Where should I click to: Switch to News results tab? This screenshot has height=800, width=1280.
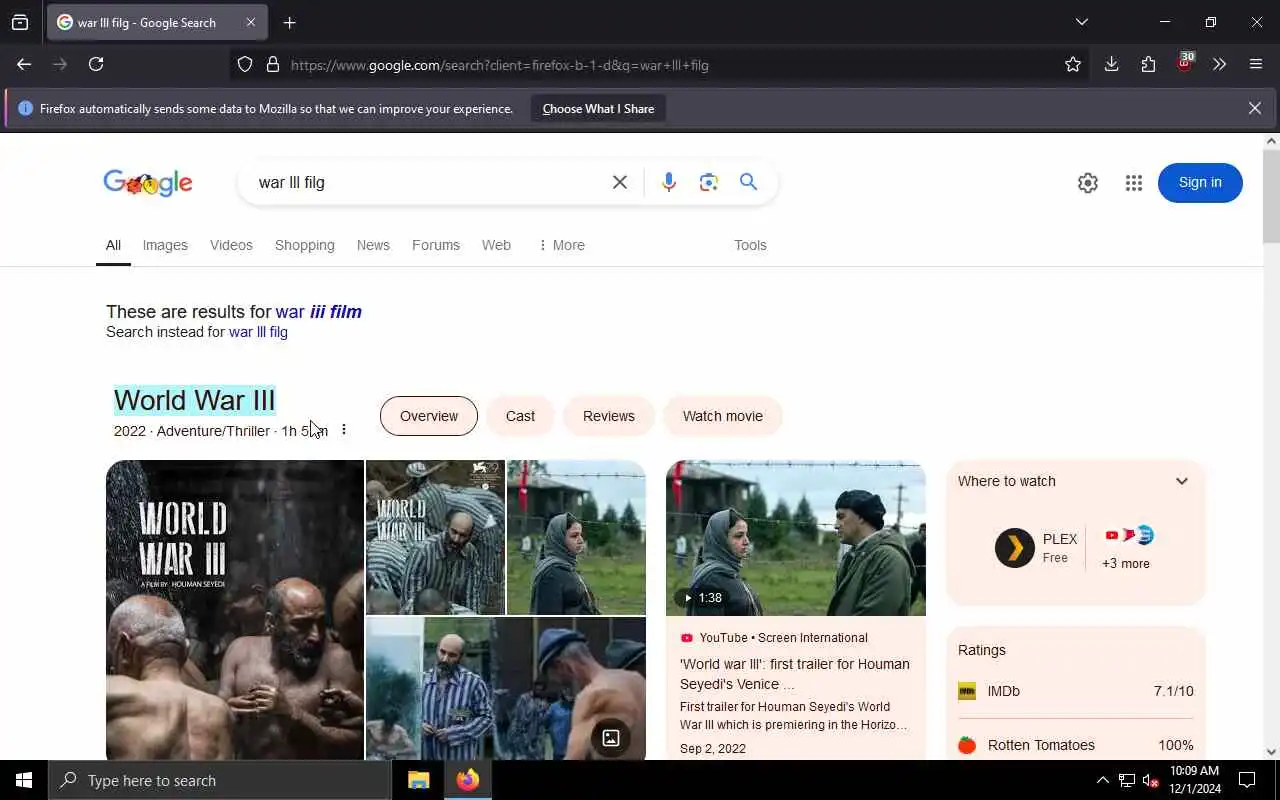[373, 245]
